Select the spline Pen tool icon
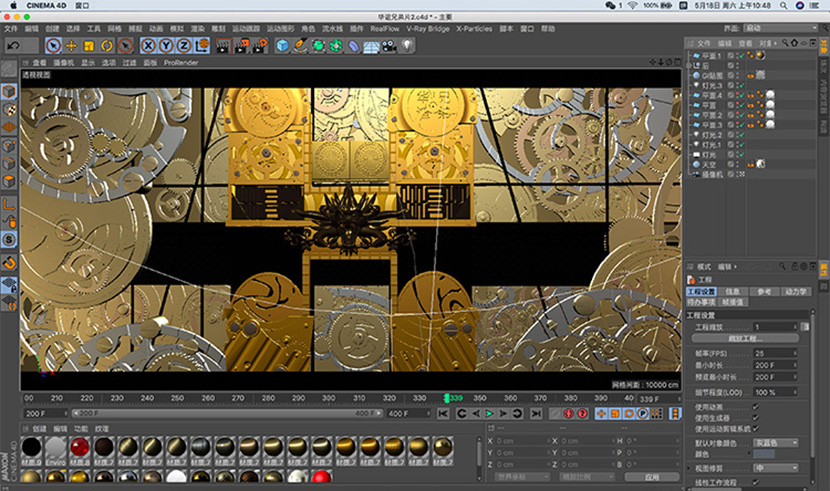This screenshot has width=830, height=491. point(300,46)
